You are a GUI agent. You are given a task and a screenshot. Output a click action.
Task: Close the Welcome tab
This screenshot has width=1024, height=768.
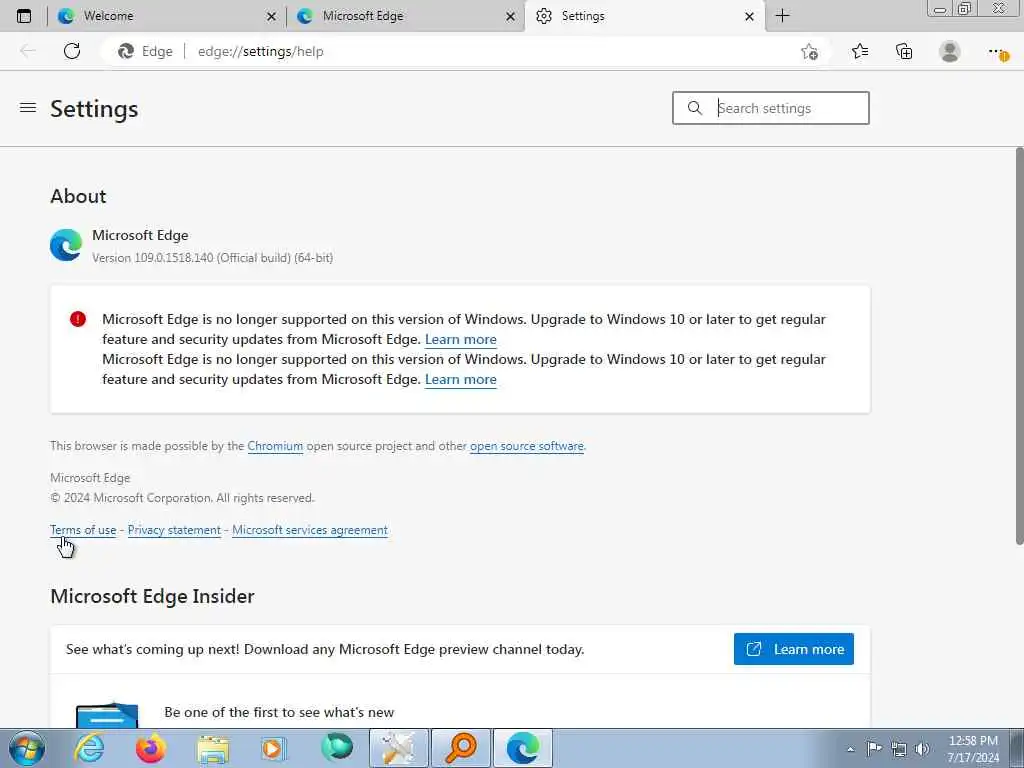click(x=271, y=16)
